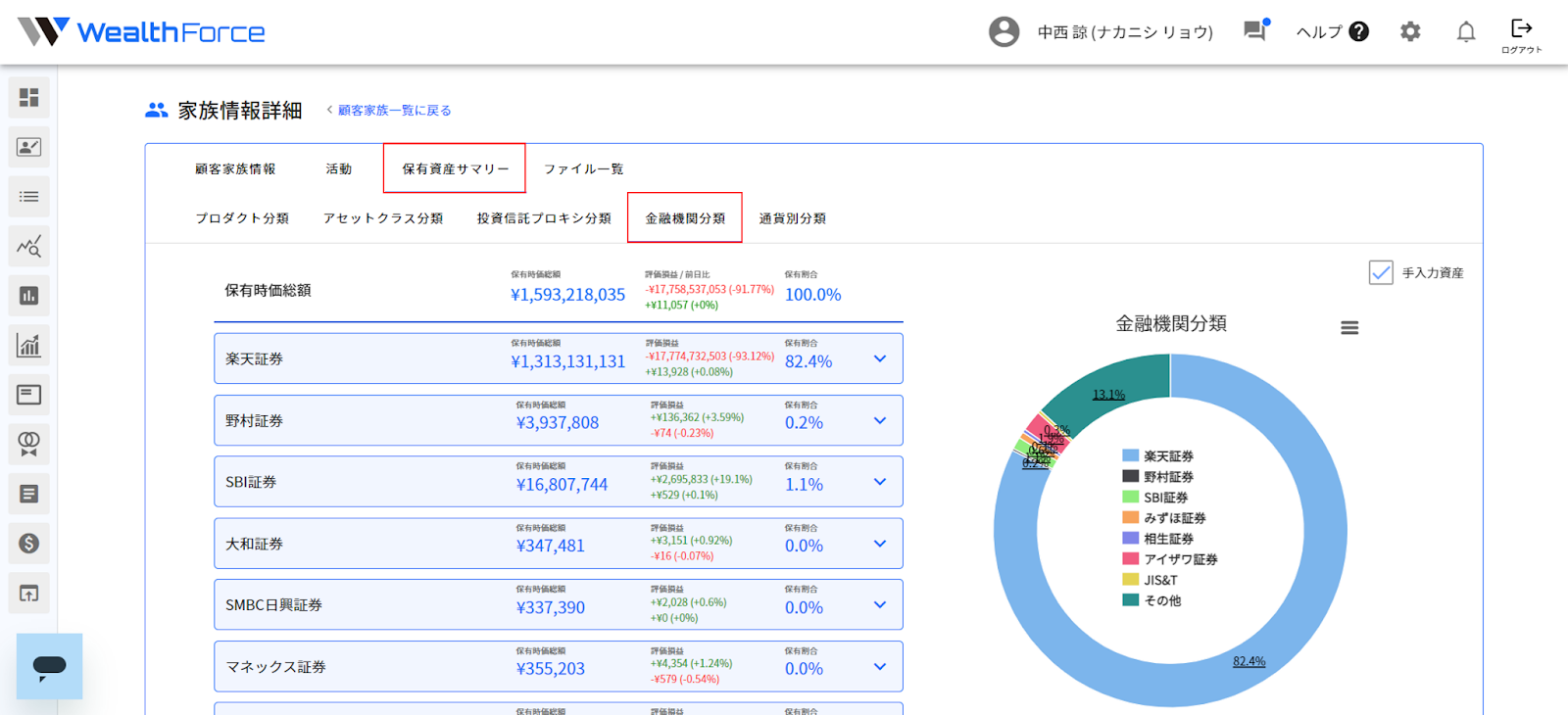1568x715 pixels.
Task: Expand the 楽天証券 row
Action: pyautogui.click(x=880, y=358)
